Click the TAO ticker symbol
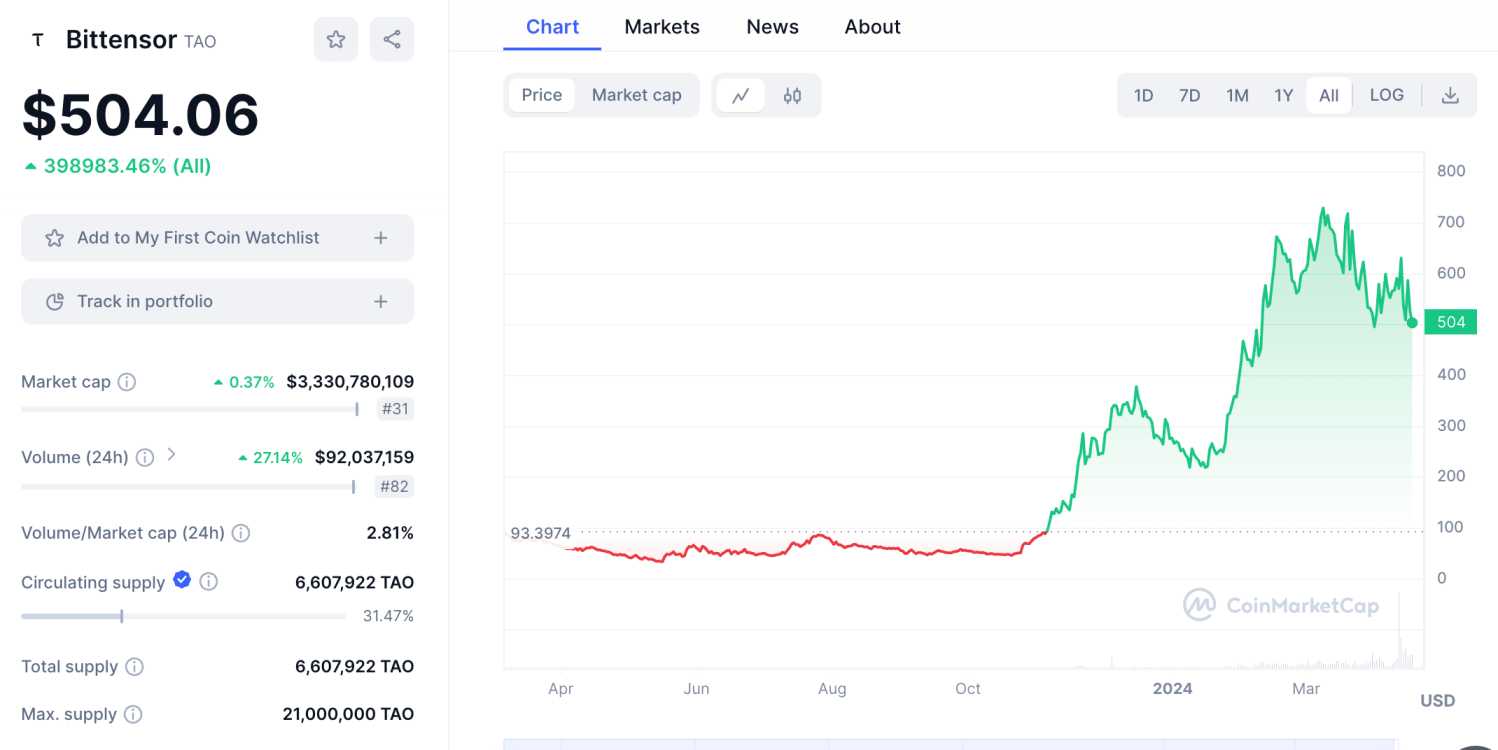The image size is (1498, 750). coord(200,42)
